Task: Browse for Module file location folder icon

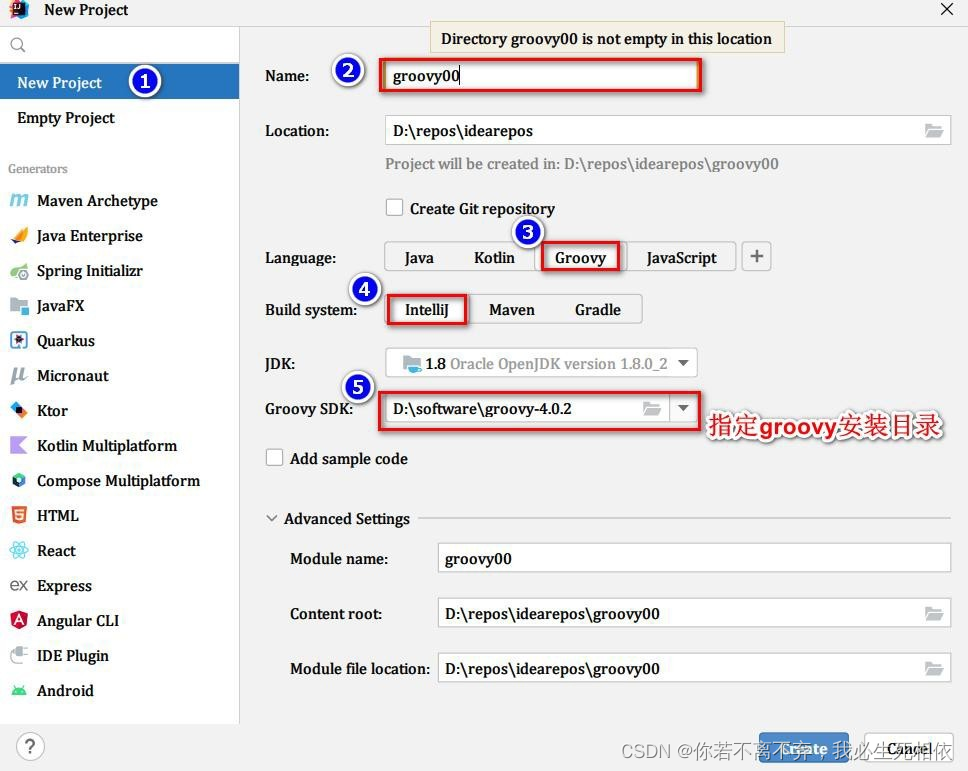Action: pos(933,669)
